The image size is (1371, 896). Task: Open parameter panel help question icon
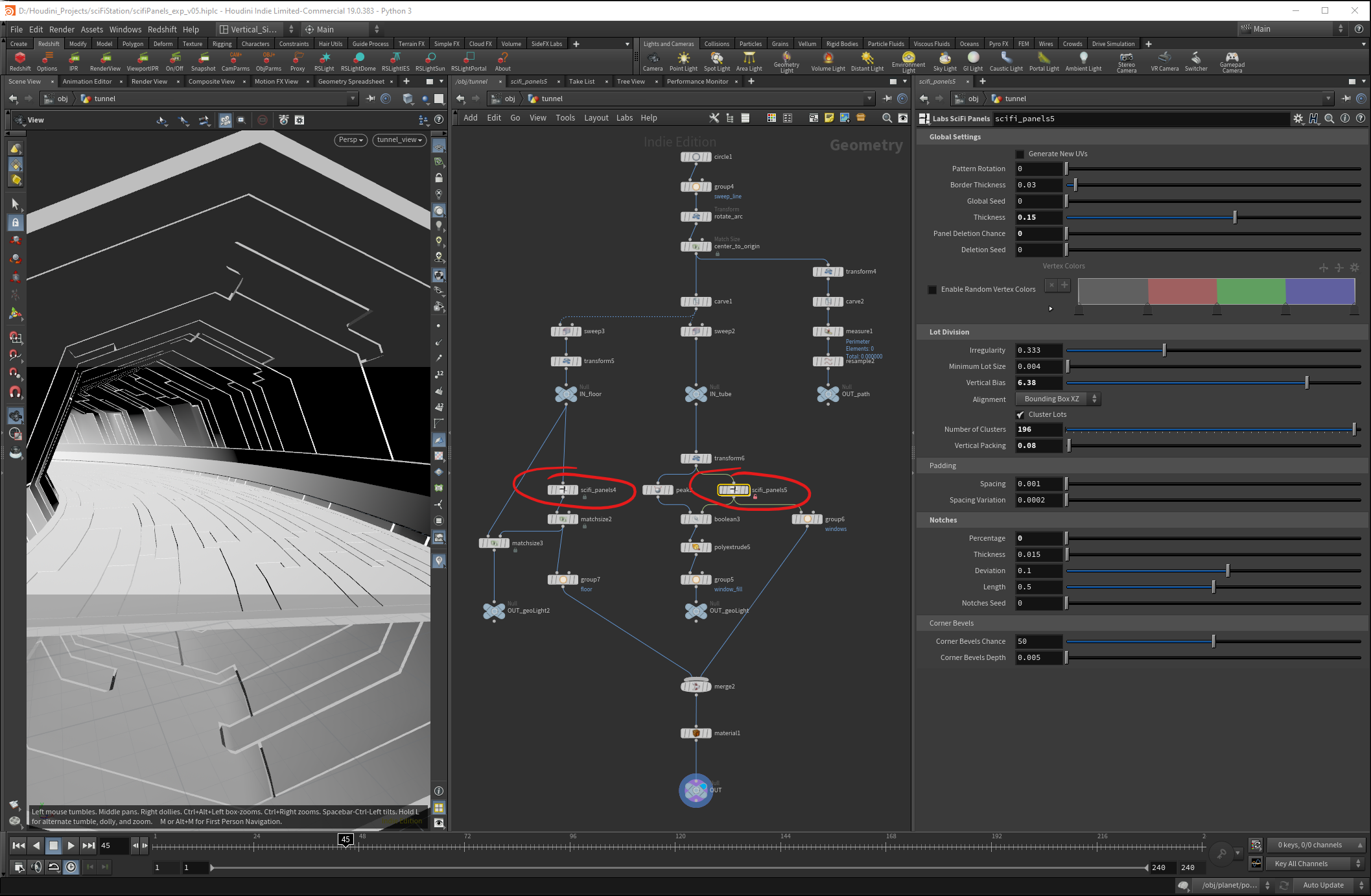(1361, 119)
